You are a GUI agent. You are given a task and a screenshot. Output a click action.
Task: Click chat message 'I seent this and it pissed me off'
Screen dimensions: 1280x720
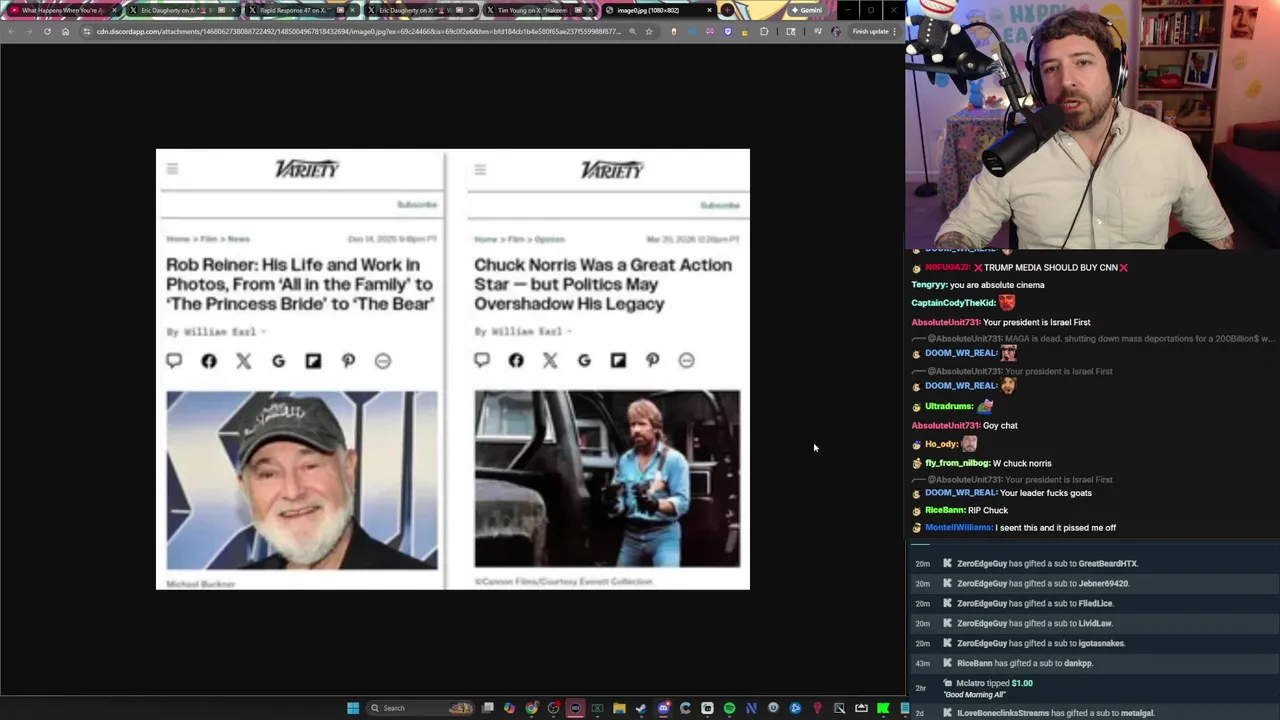(x=1055, y=528)
